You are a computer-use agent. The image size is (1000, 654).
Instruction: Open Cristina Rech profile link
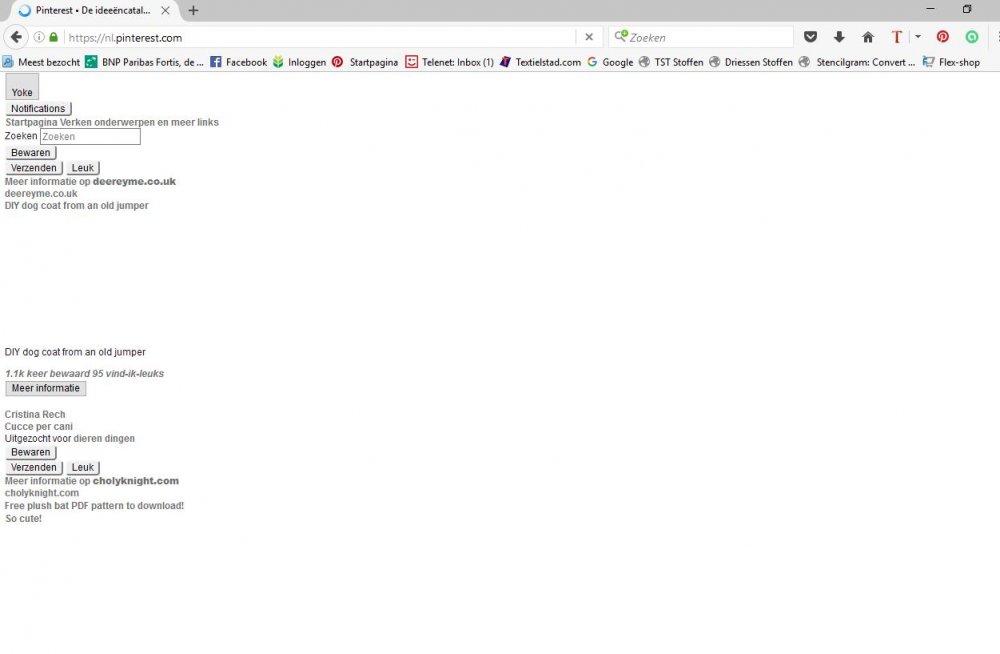point(34,414)
